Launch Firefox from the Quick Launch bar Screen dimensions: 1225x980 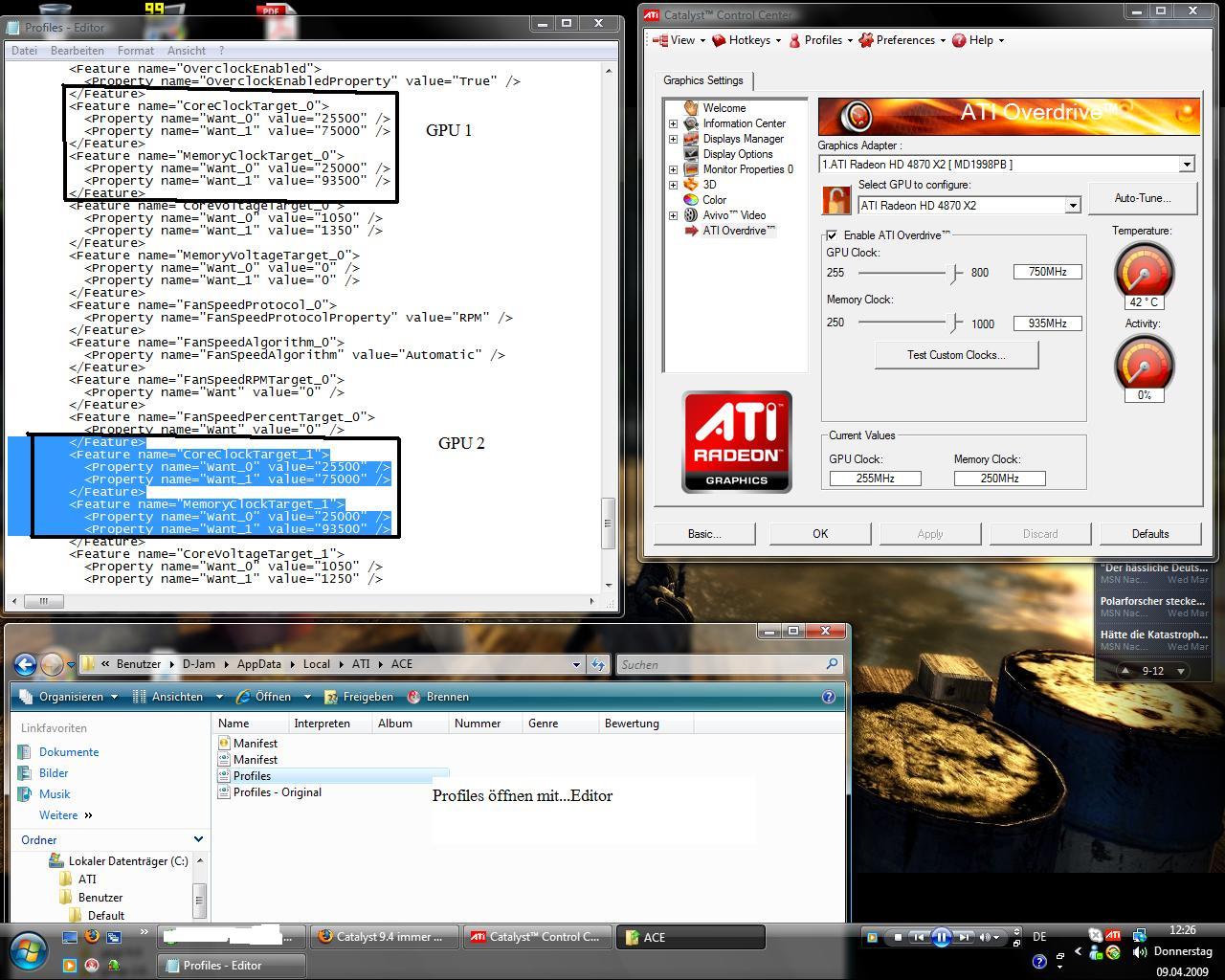pos(92,937)
